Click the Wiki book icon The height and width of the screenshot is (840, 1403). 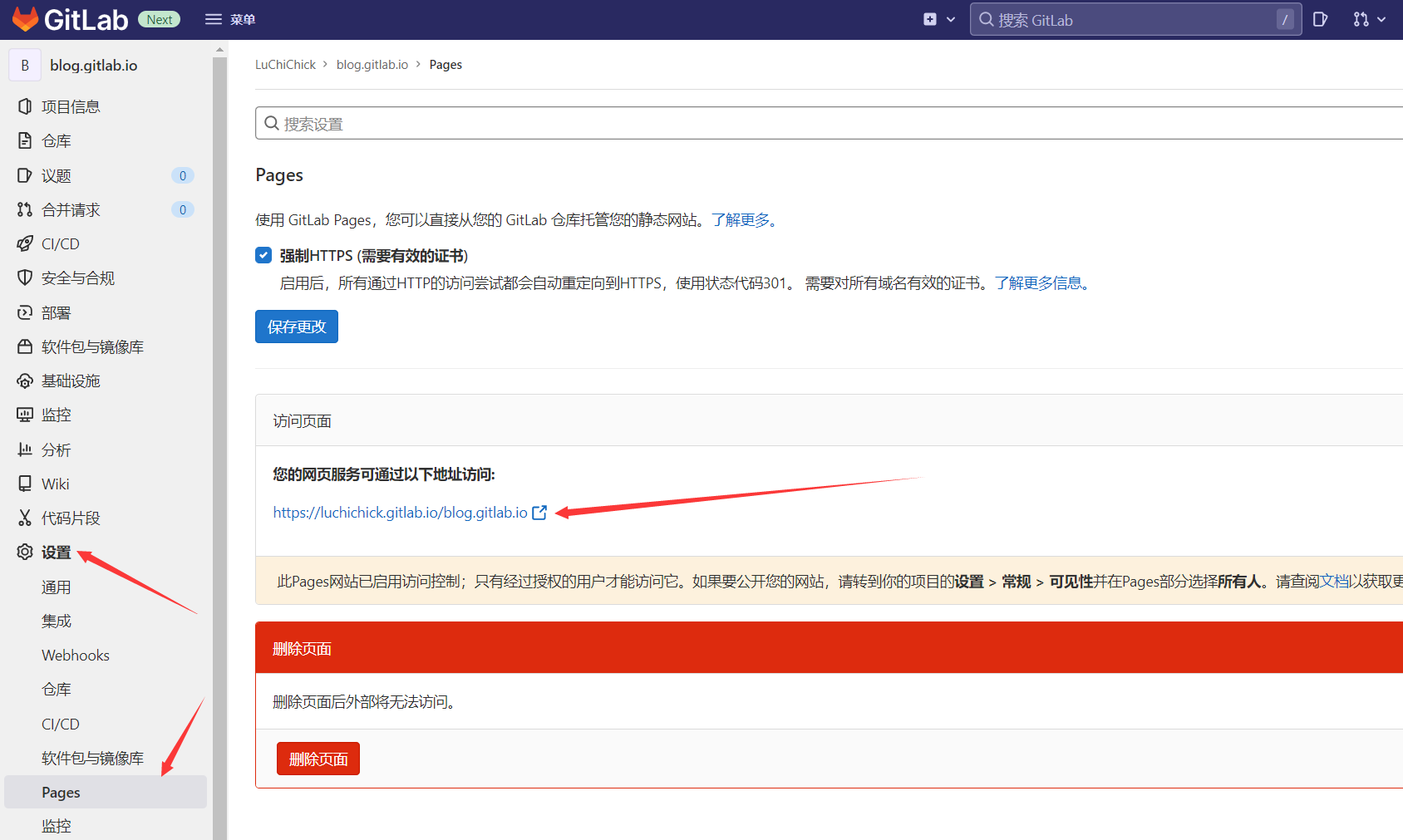point(25,484)
